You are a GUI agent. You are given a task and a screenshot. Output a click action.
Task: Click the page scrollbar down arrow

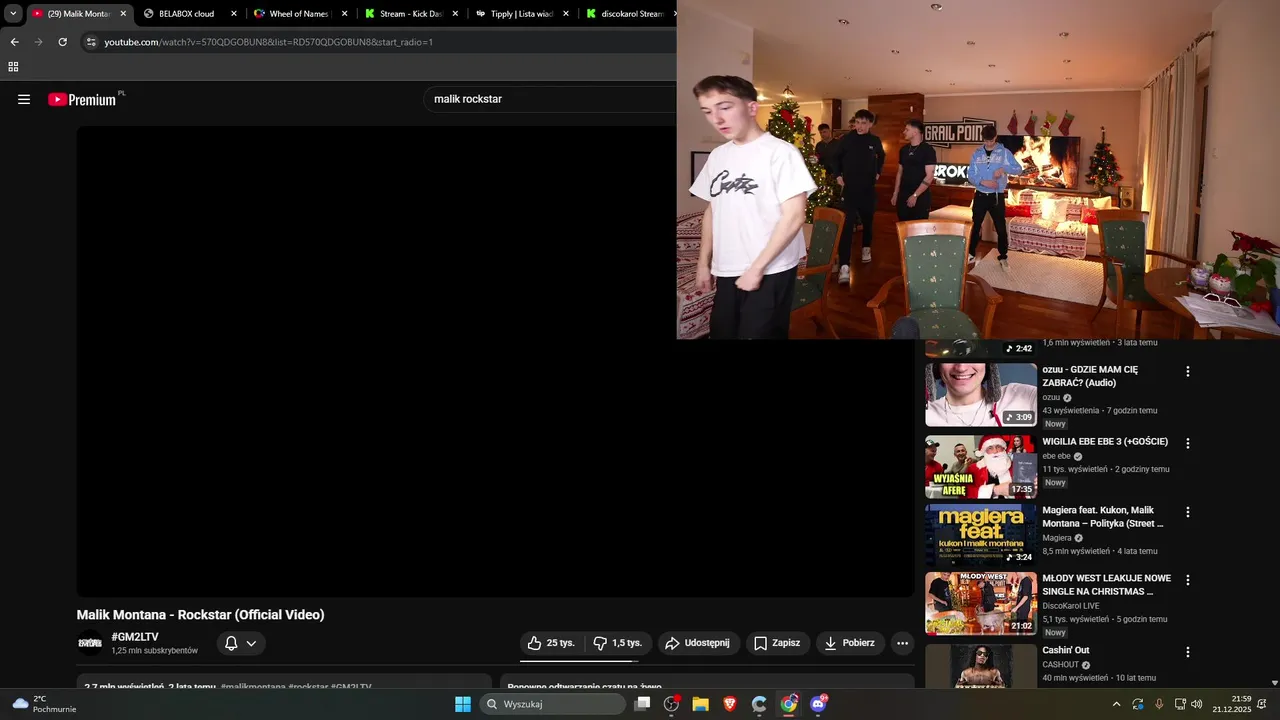coord(1274,683)
